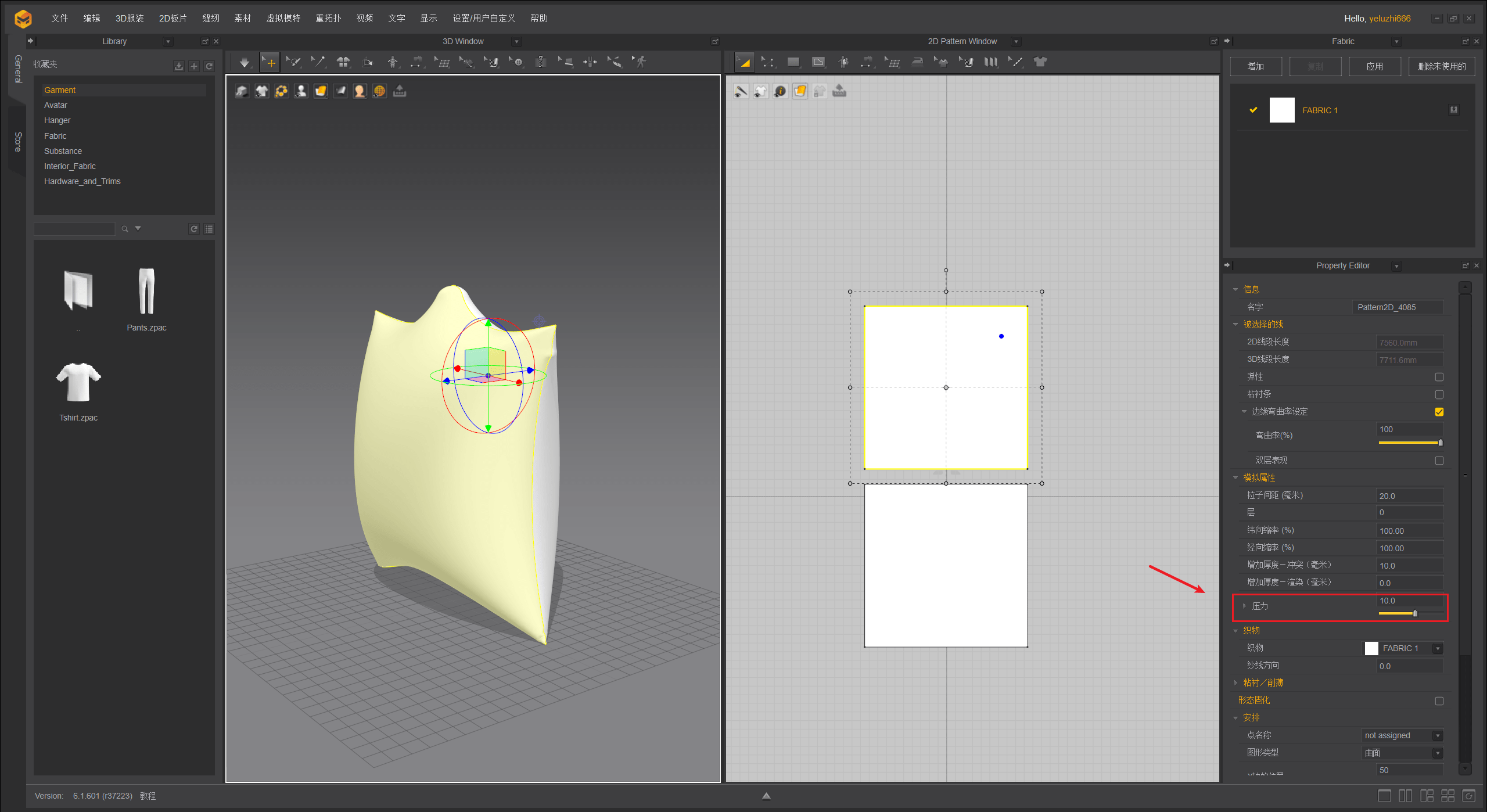Click the button tool in 3D toolbar
Image resolution: width=1487 pixels, height=812 pixels.
click(x=517, y=62)
